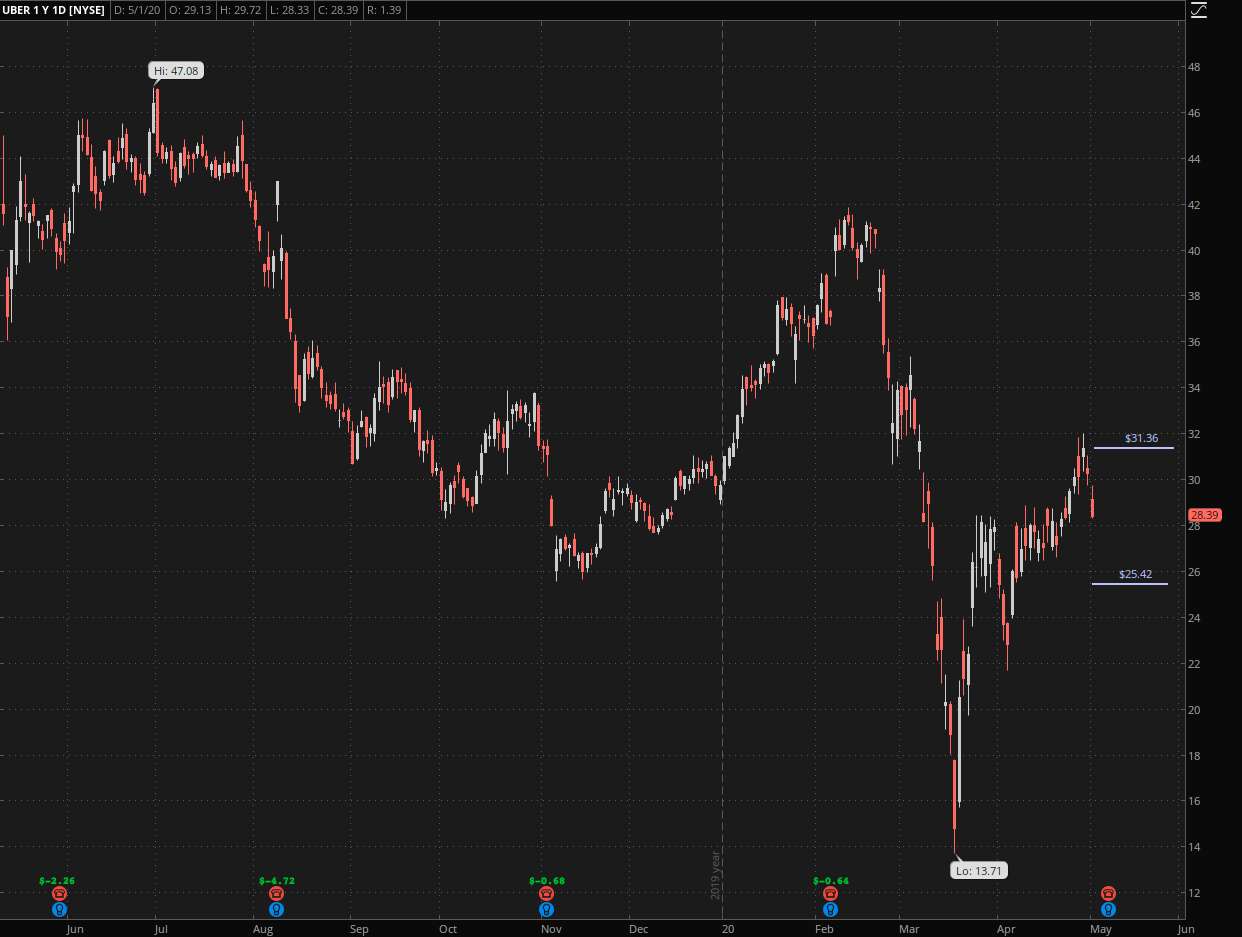
Task: Click the Oct label on the time axis
Action: [x=447, y=929]
